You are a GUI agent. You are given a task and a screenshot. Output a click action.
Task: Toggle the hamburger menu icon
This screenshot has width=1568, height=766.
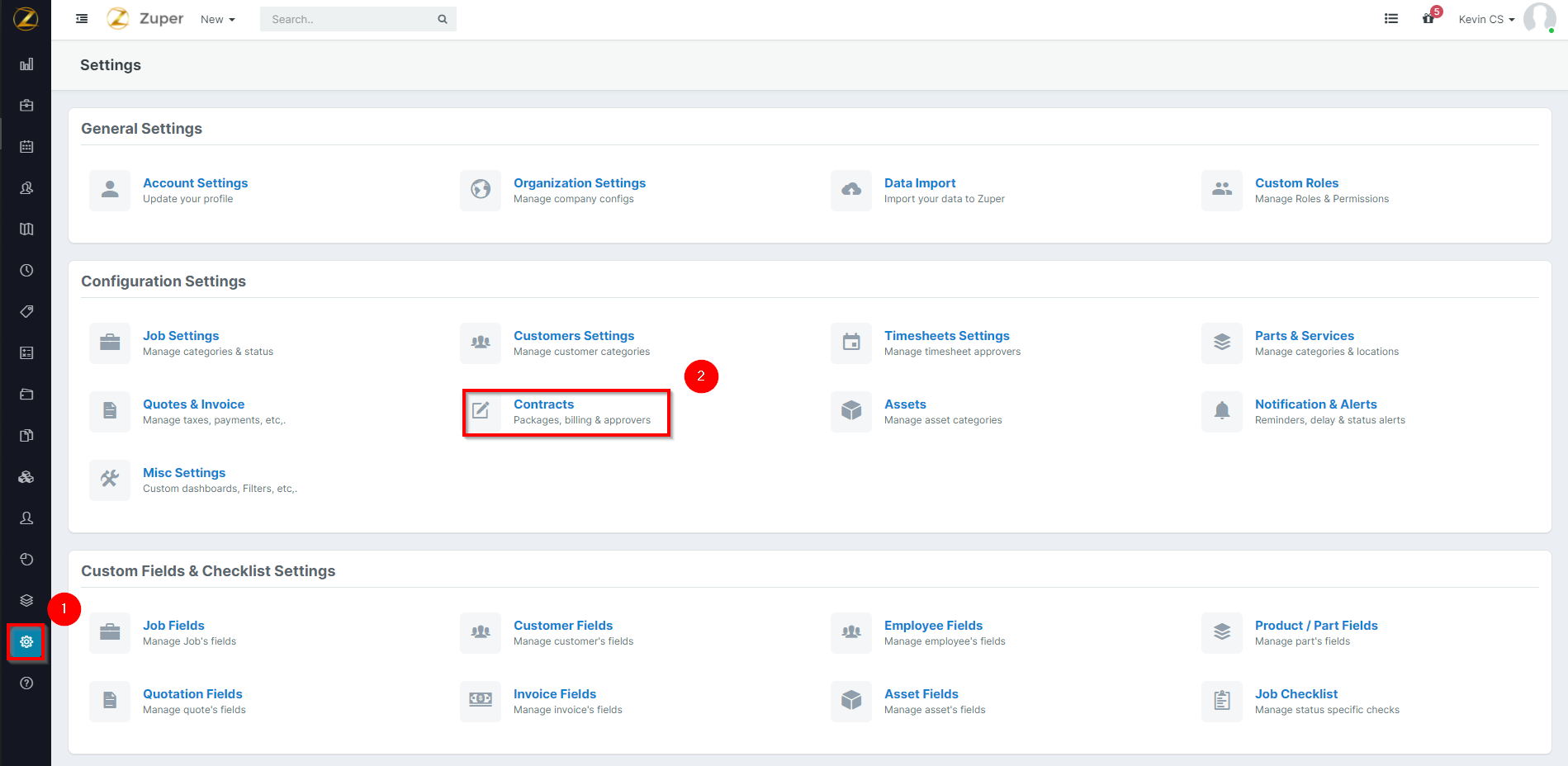[82, 19]
